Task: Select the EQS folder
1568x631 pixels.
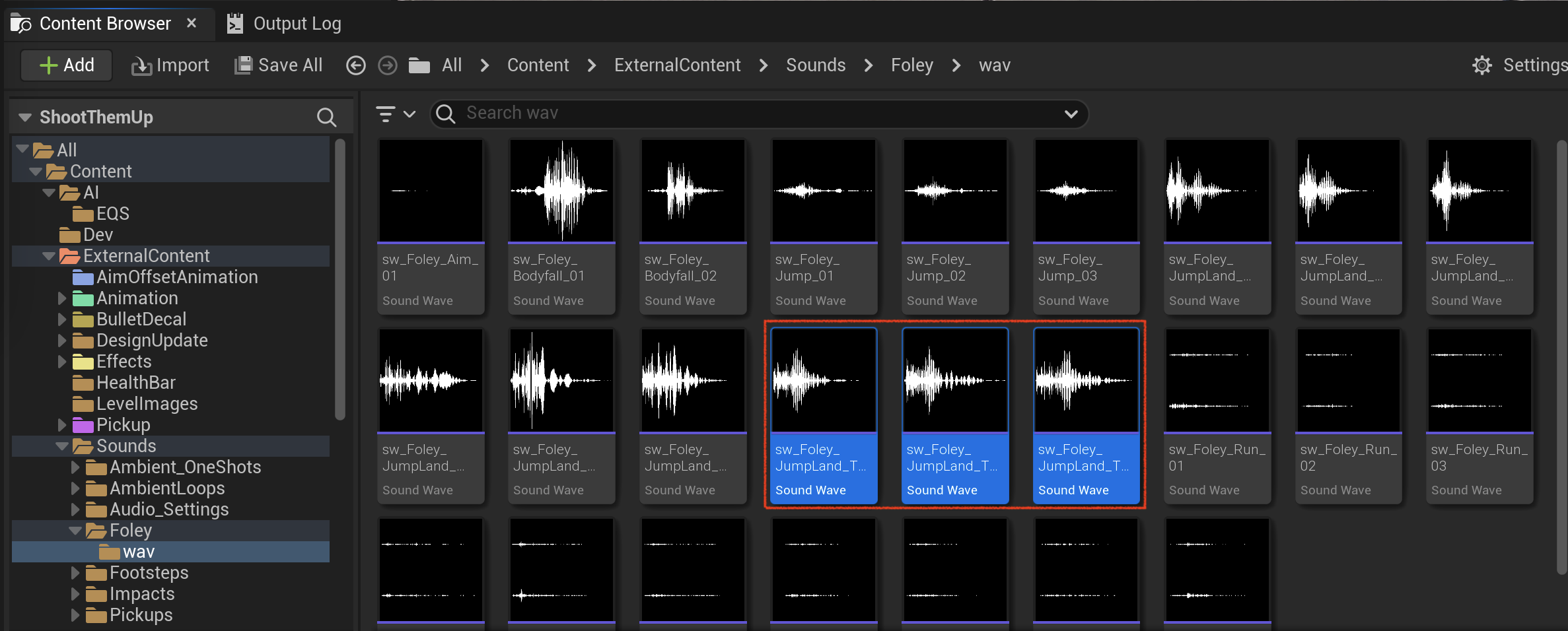Action: click(170, 214)
